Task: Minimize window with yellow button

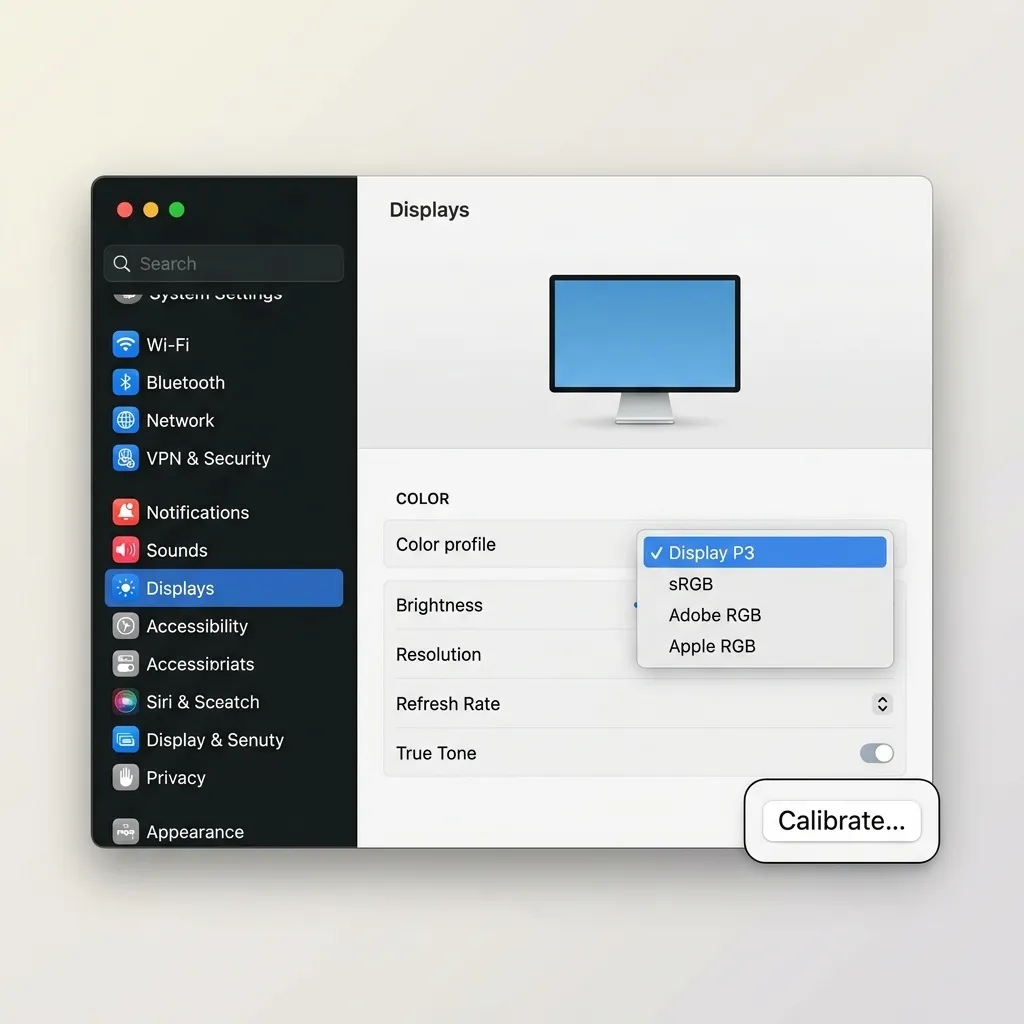Action: 151,210
